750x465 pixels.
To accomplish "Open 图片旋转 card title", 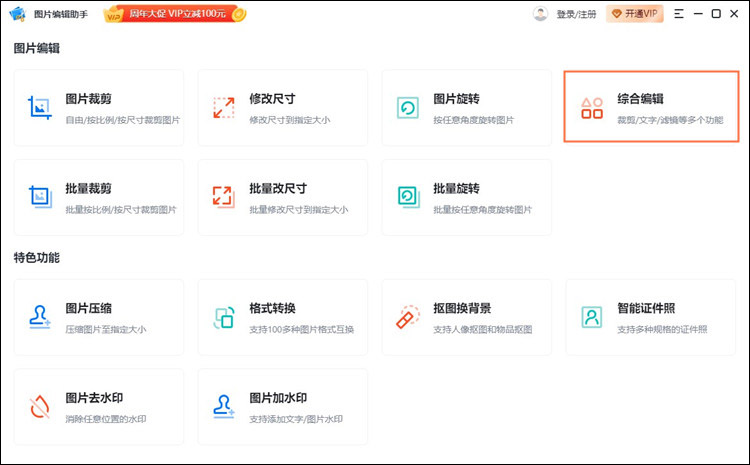I will tap(456, 99).
